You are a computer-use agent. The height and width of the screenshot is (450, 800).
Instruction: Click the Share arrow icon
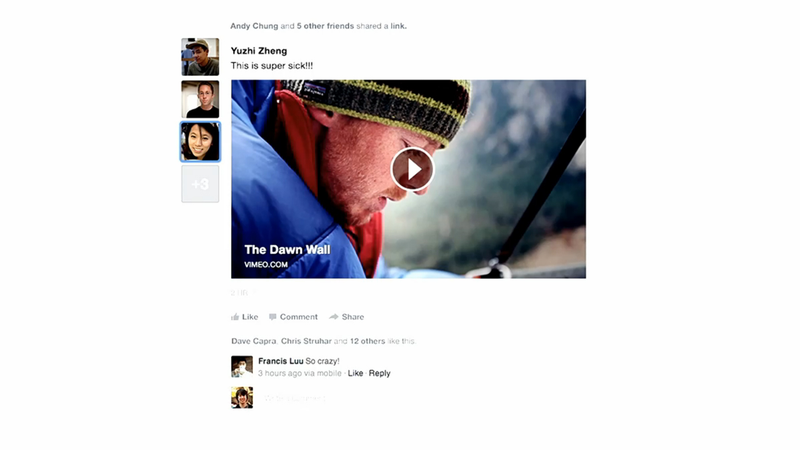[334, 317]
